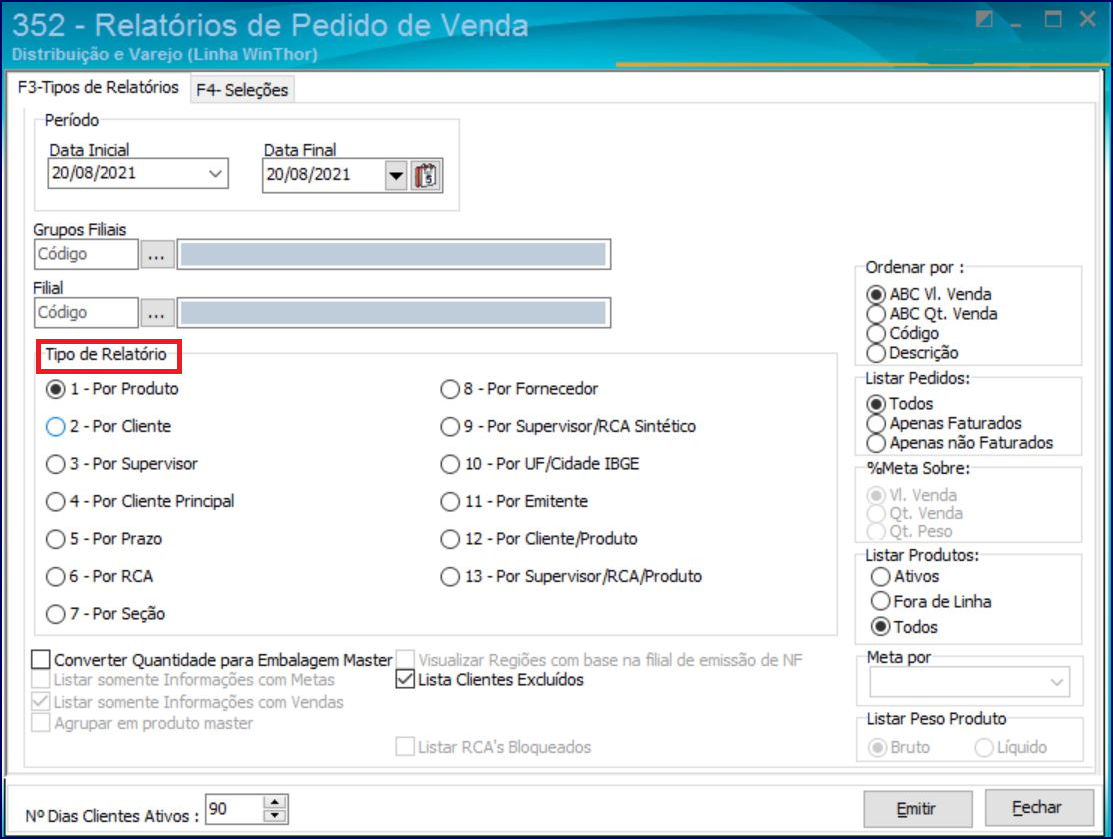Click the Grupos Filiais description field
The width and height of the screenshot is (1113, 839).
pos(393,255)
